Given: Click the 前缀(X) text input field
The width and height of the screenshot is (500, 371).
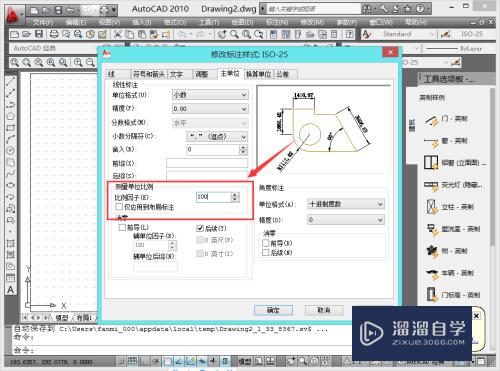Looking at the screenshot, I should [x=207, y=163].
